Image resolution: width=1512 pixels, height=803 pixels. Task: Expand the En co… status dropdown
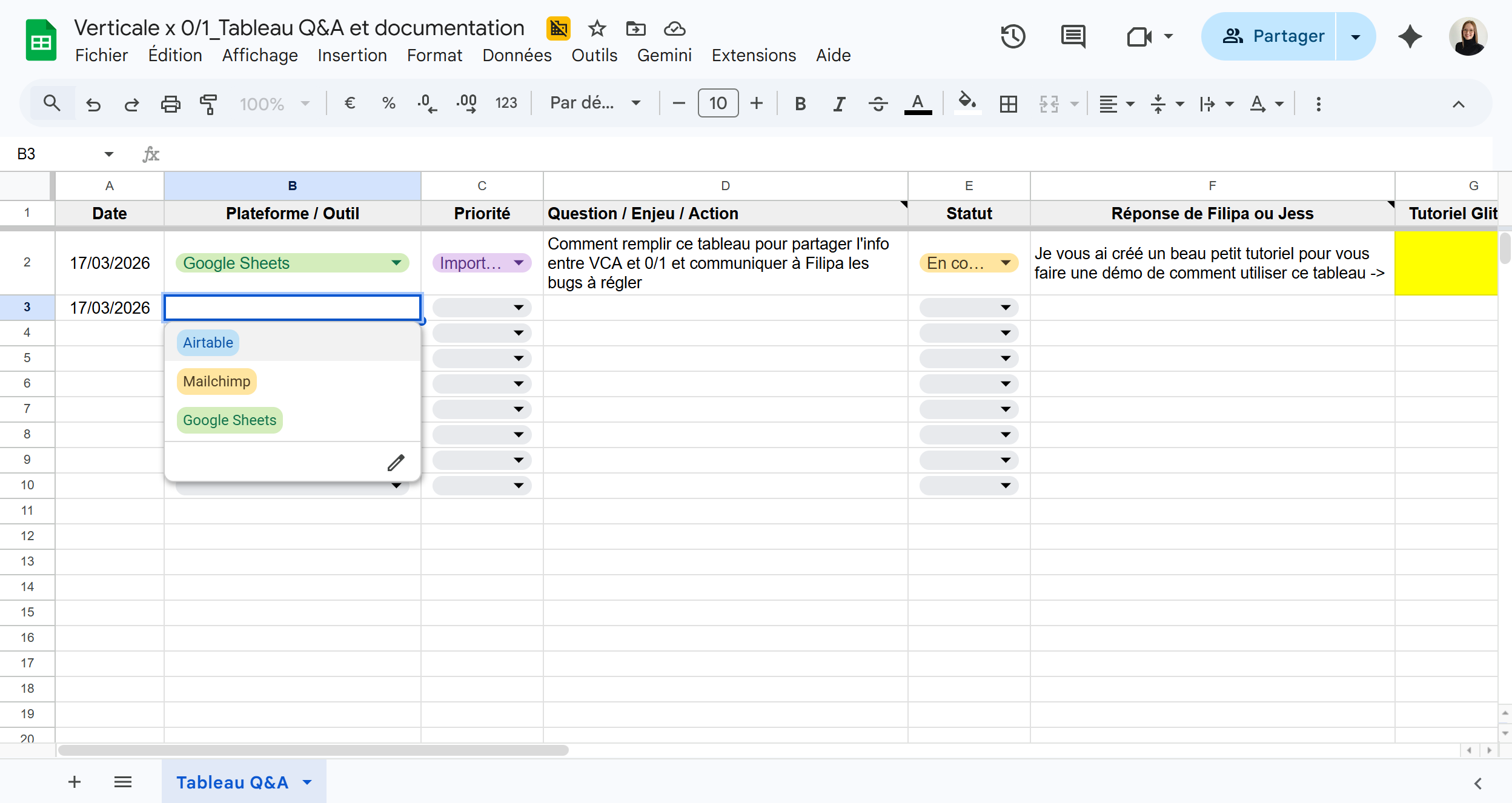[1006, 263]
